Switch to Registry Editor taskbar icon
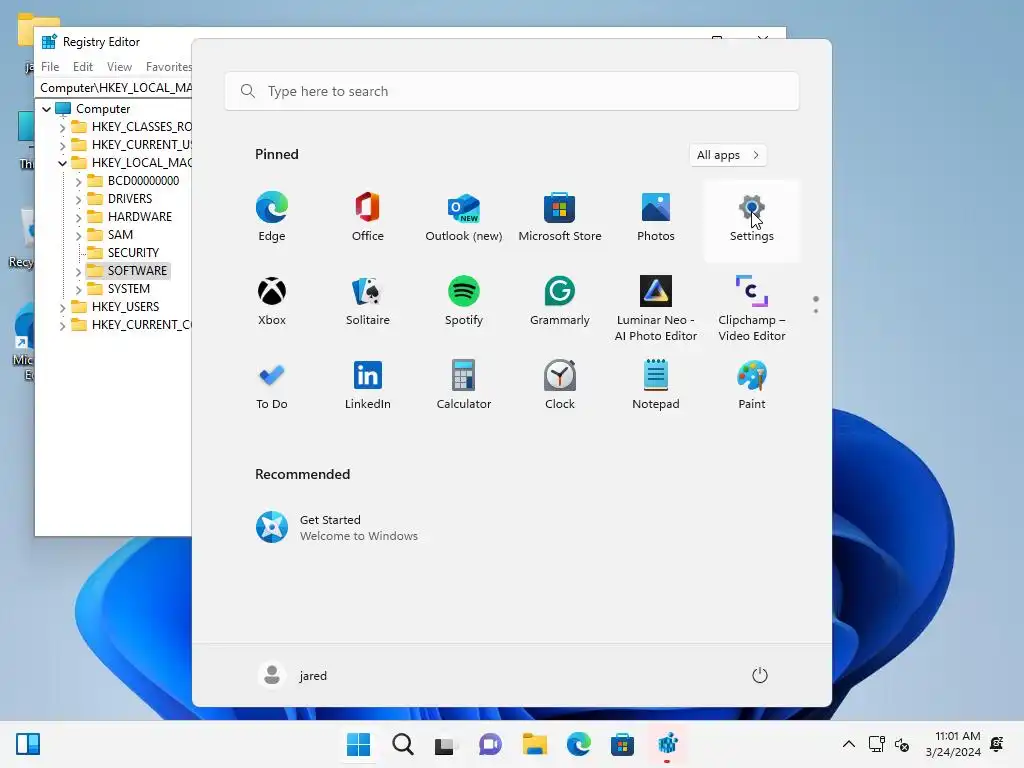Viewport: 1024px width, 768px height. click(x=667, y=744)
